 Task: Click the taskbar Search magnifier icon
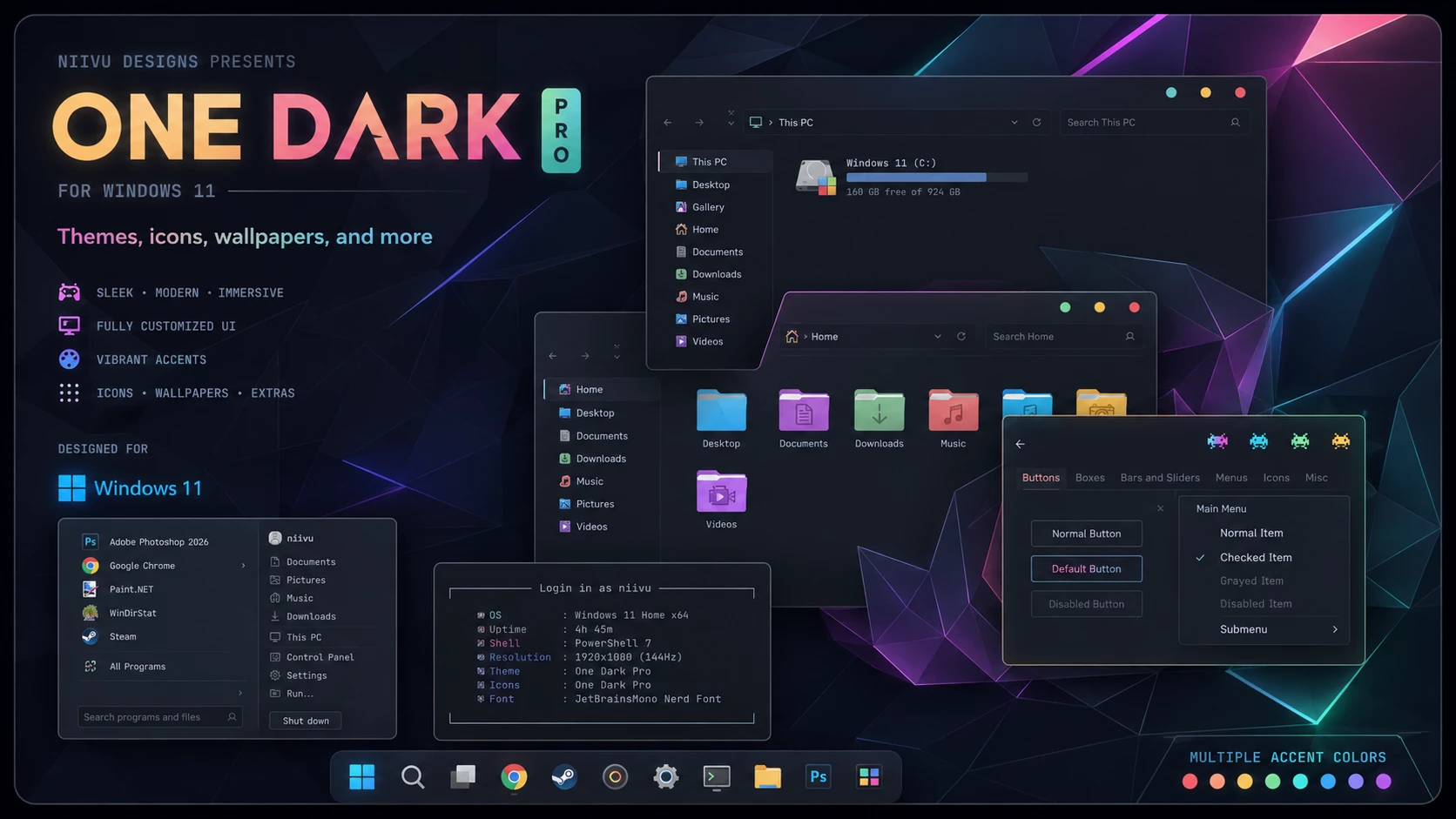pos(413,776)
